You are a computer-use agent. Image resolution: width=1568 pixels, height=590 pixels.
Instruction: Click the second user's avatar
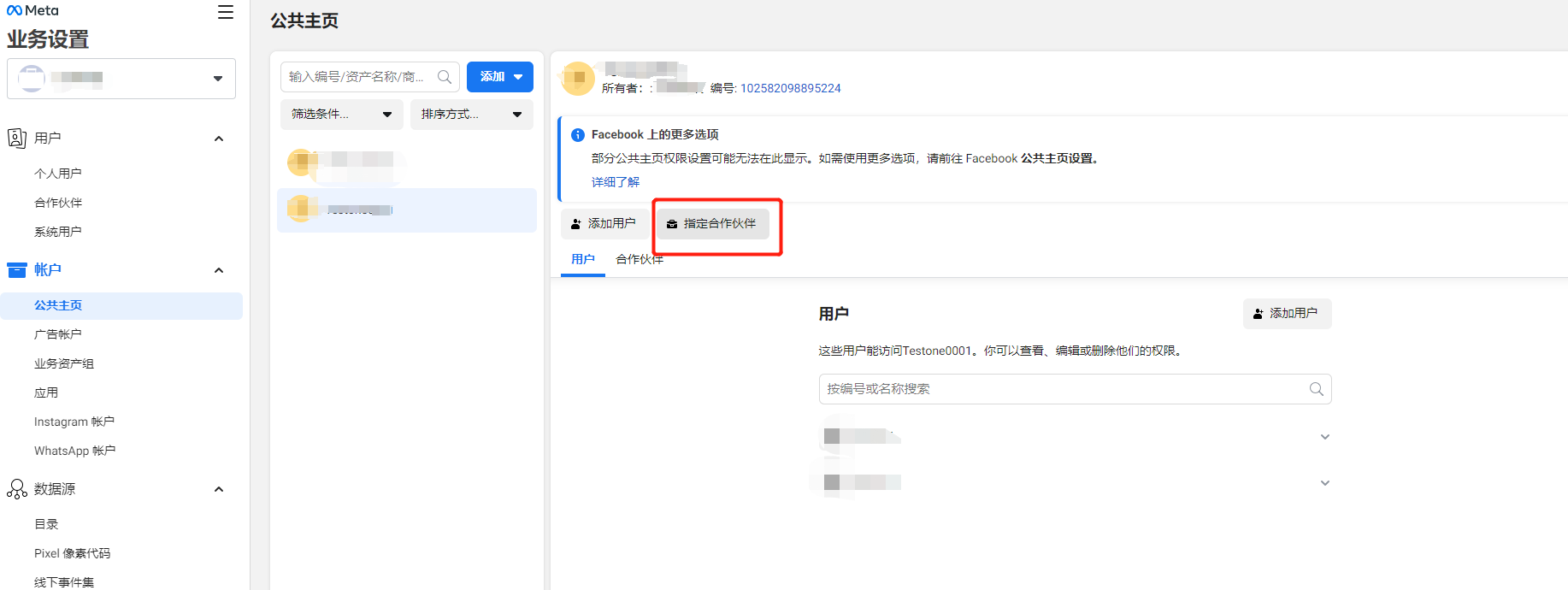(832, 482)
